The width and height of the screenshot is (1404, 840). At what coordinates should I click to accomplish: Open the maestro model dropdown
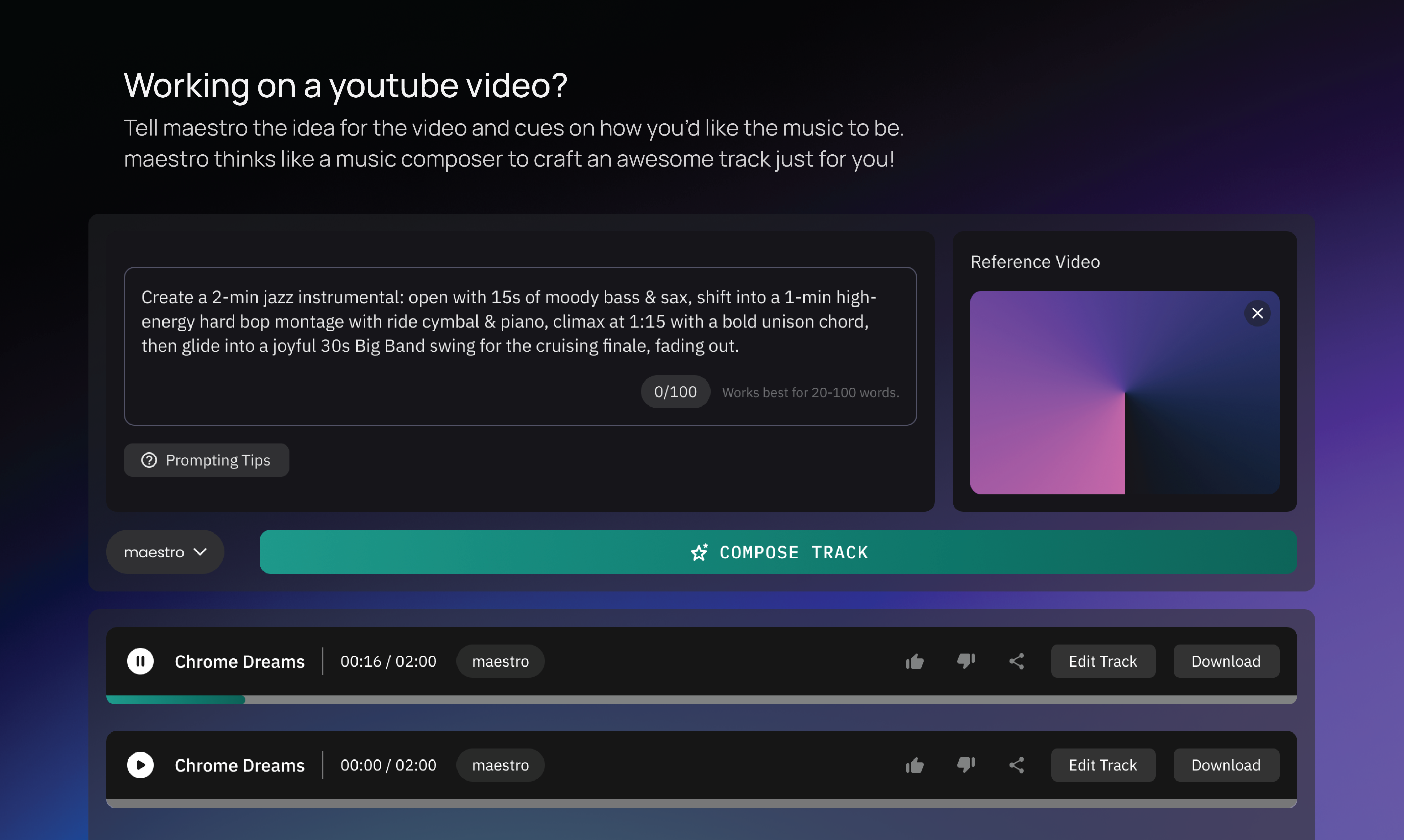click(x=165, y=552)
